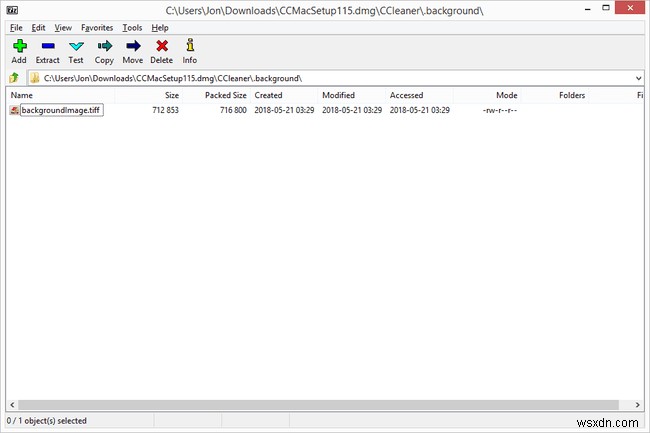Open the Favorites menu

click(x=97, y=28)
